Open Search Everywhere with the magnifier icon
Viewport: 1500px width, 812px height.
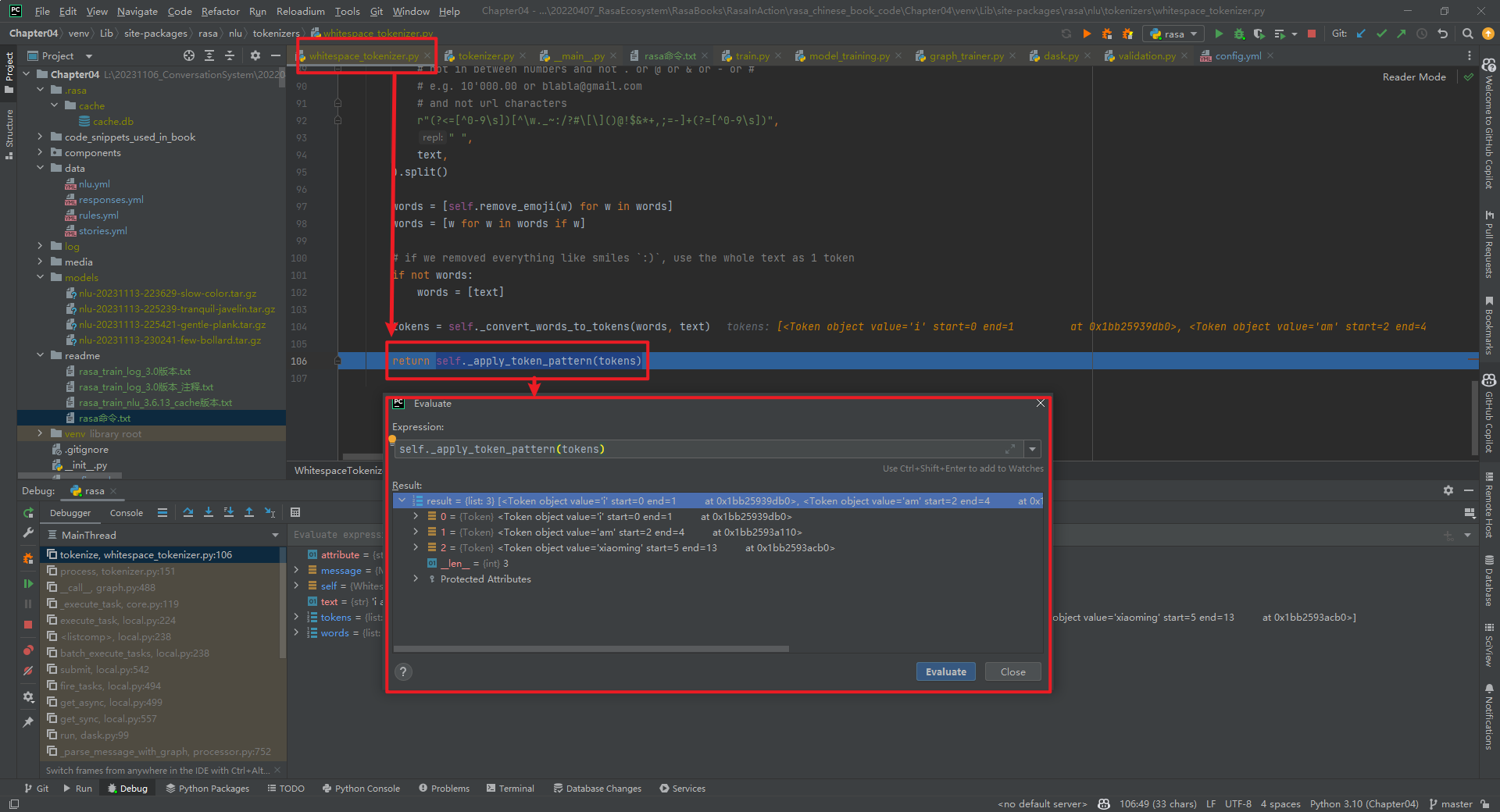point(1468,34)
